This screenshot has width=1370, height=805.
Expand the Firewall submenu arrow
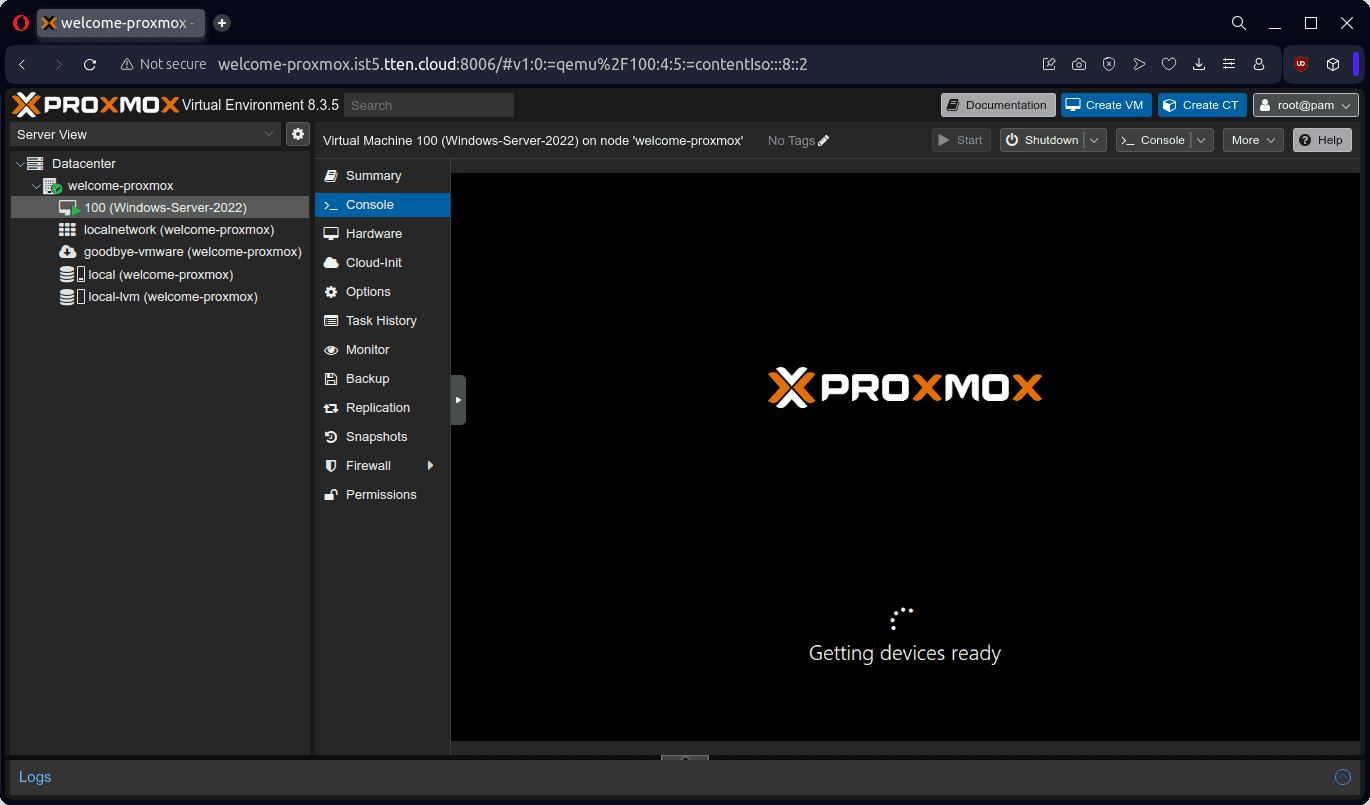coord(431,466)
